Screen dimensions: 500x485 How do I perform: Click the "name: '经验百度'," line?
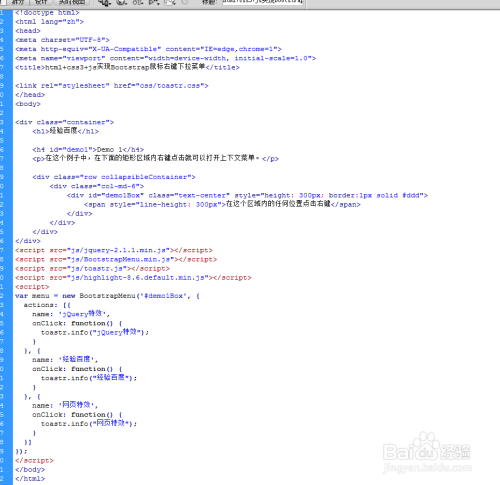pyautogui.click(x=65, y=360)
